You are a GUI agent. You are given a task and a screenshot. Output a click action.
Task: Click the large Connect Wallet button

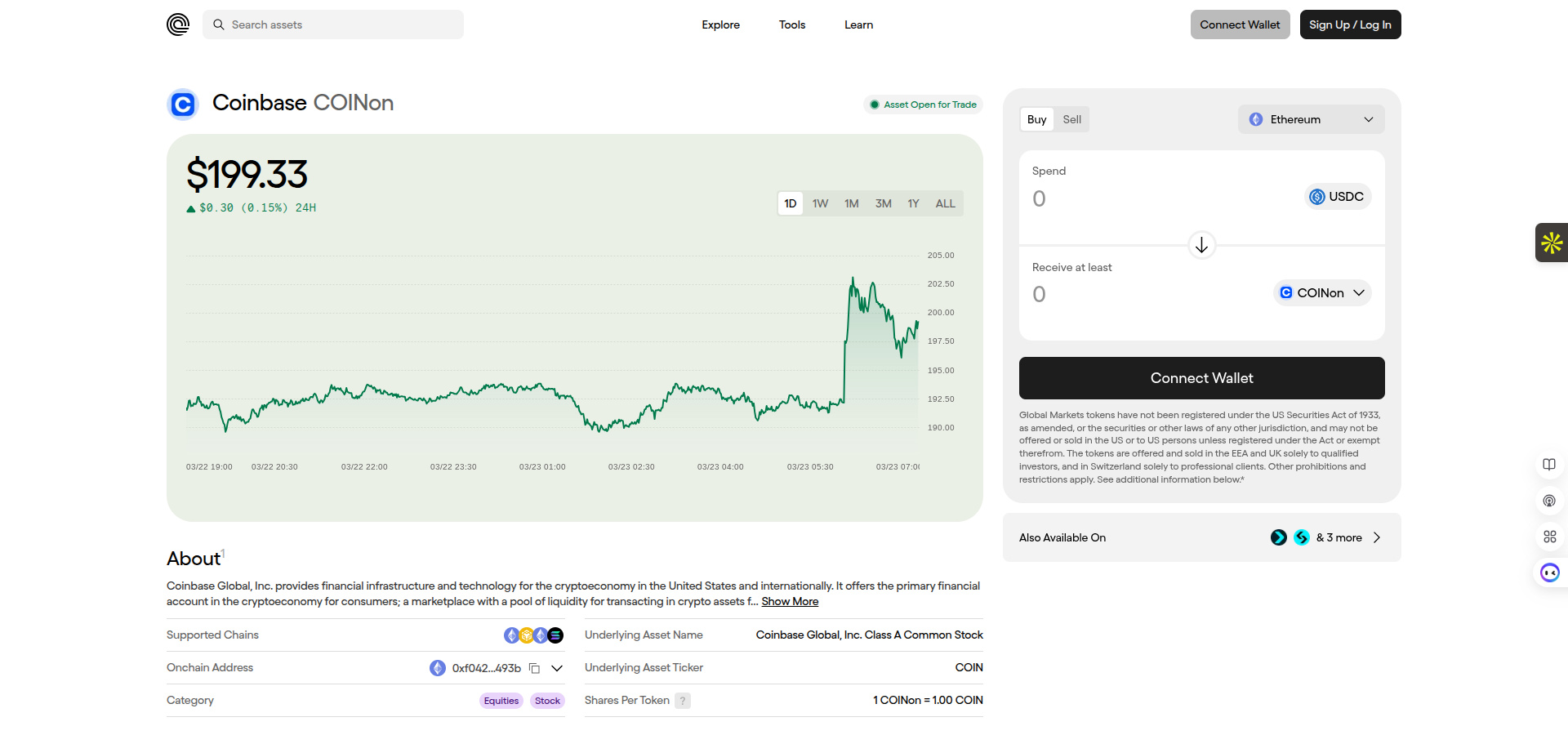[1201, 378]
